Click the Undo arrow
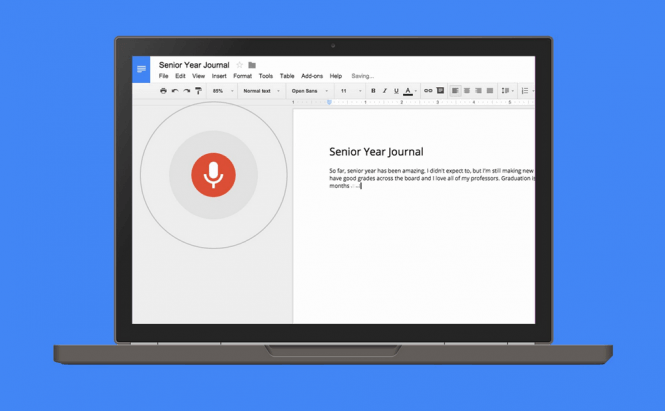 175,91
